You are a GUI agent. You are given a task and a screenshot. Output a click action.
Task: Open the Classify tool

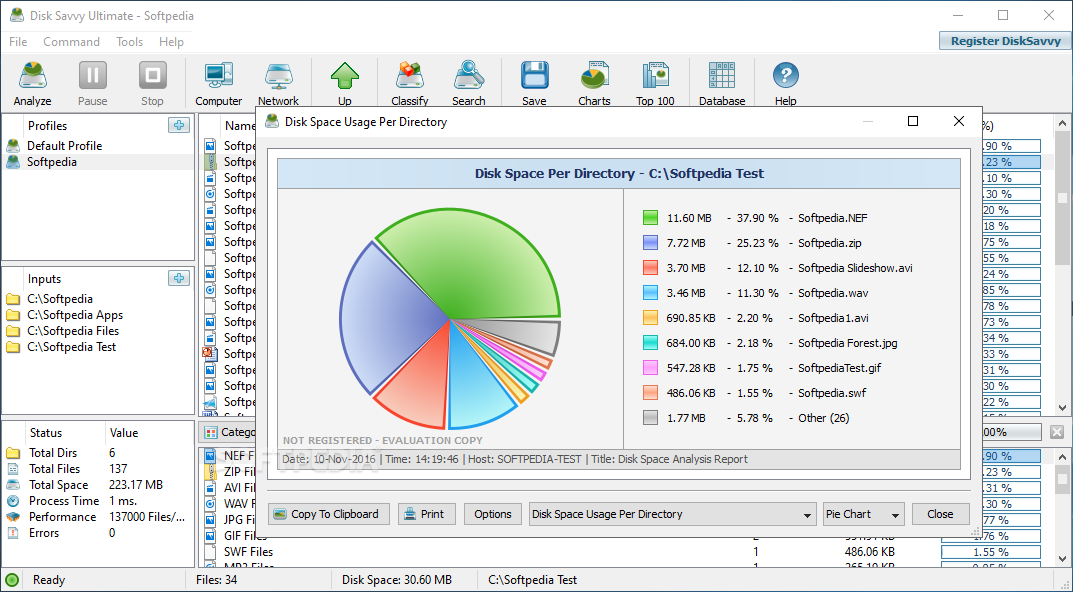click(409, 83)
